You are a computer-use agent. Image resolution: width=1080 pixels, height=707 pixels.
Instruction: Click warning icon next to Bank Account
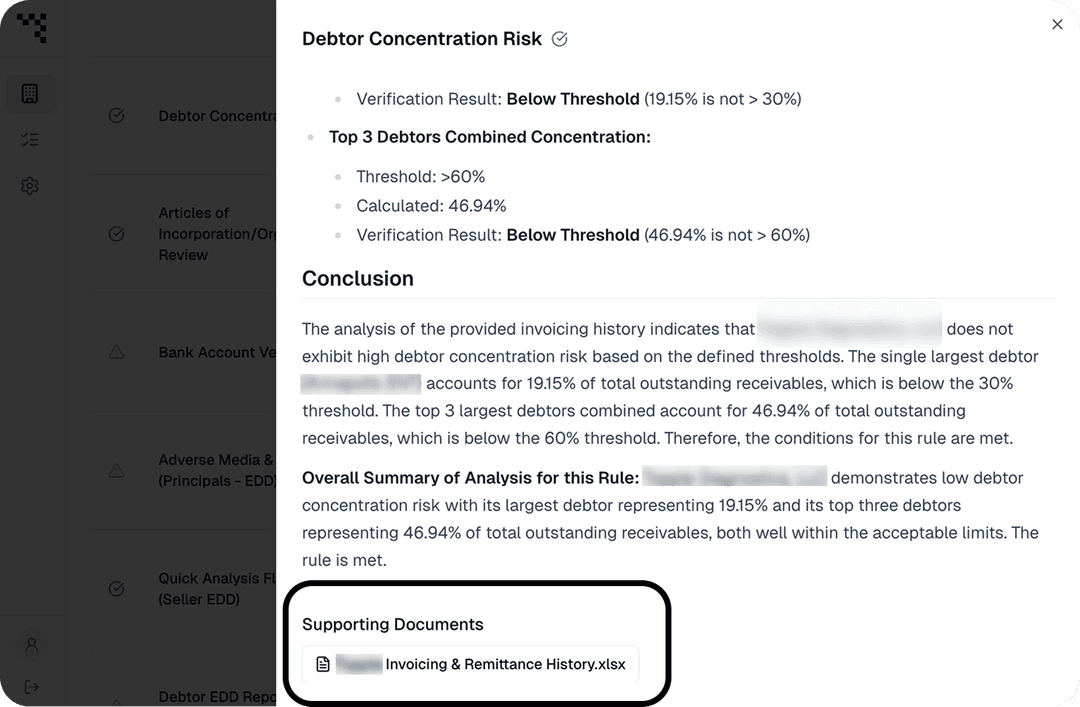tap(116, 352)
